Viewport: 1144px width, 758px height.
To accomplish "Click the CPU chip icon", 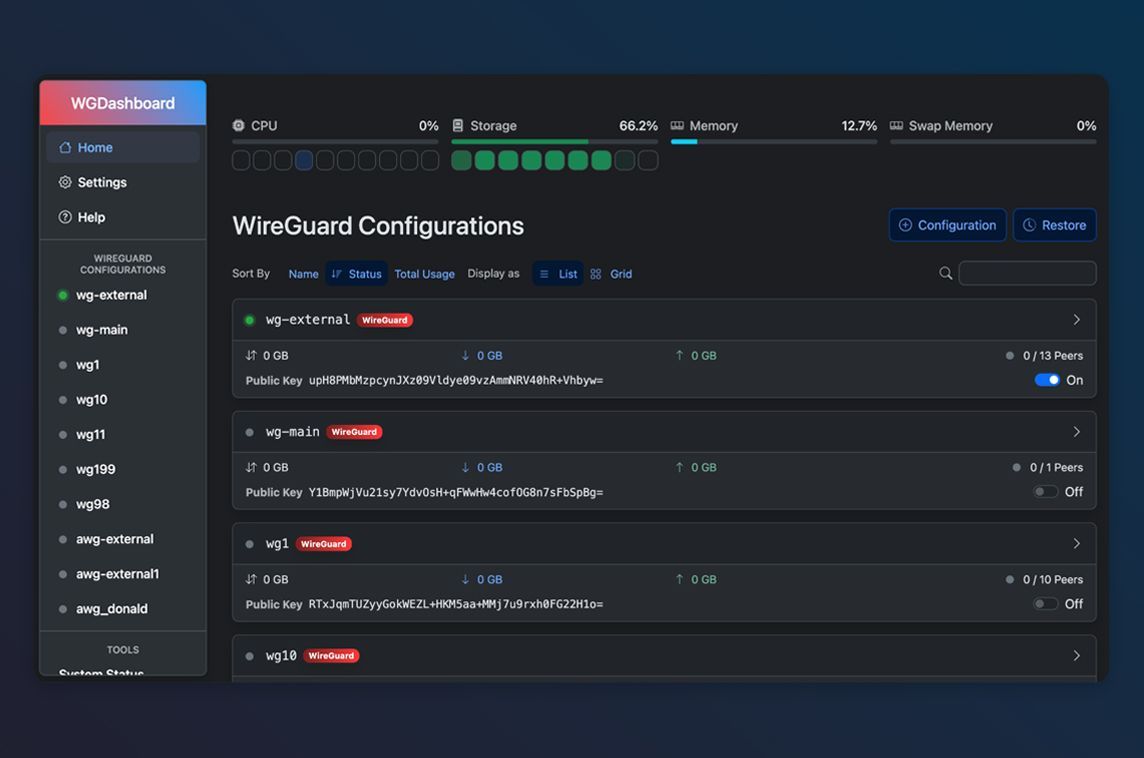I will coord(239,125).
